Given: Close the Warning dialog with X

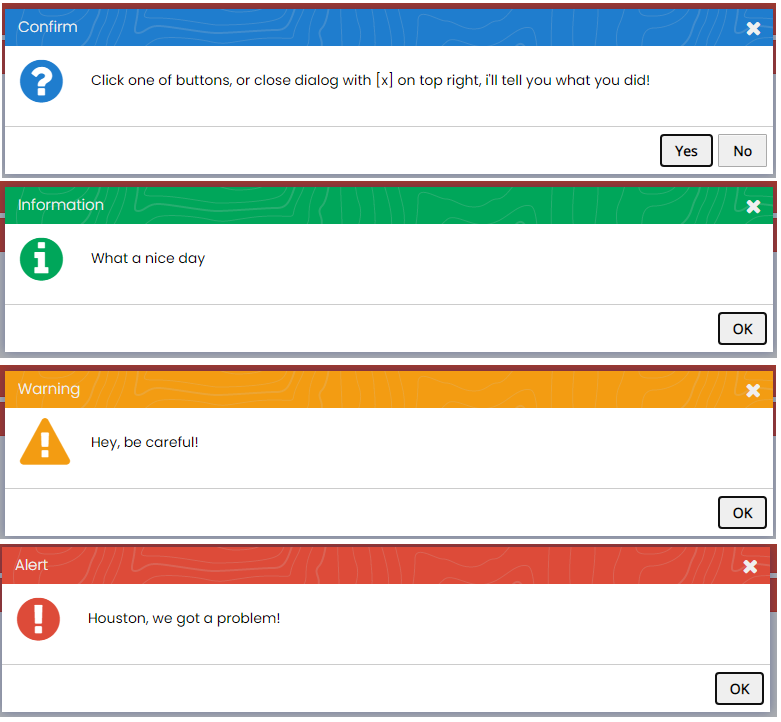Looking at the screenshot, I should (x=753, y=390).
